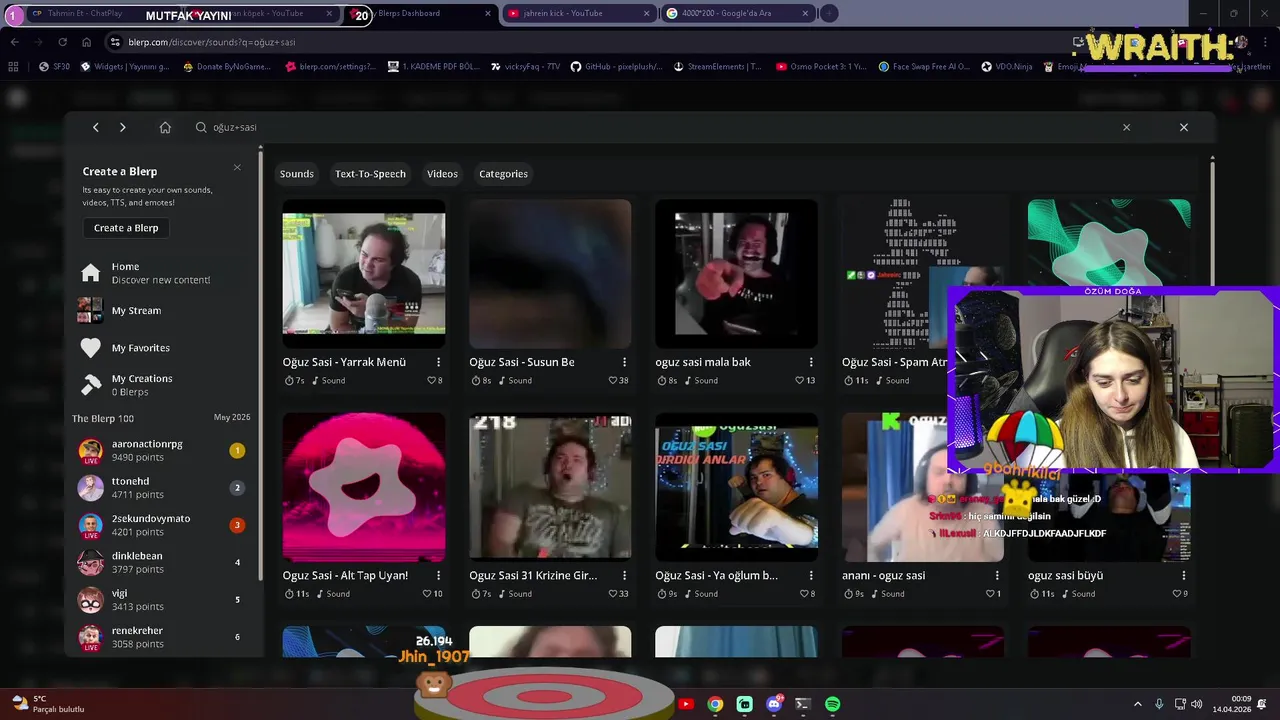The height and width of the screenshot is (720, 1280).
Task: Open the VDO.Ninja bookmark
Action: [x=1006, y=67]
